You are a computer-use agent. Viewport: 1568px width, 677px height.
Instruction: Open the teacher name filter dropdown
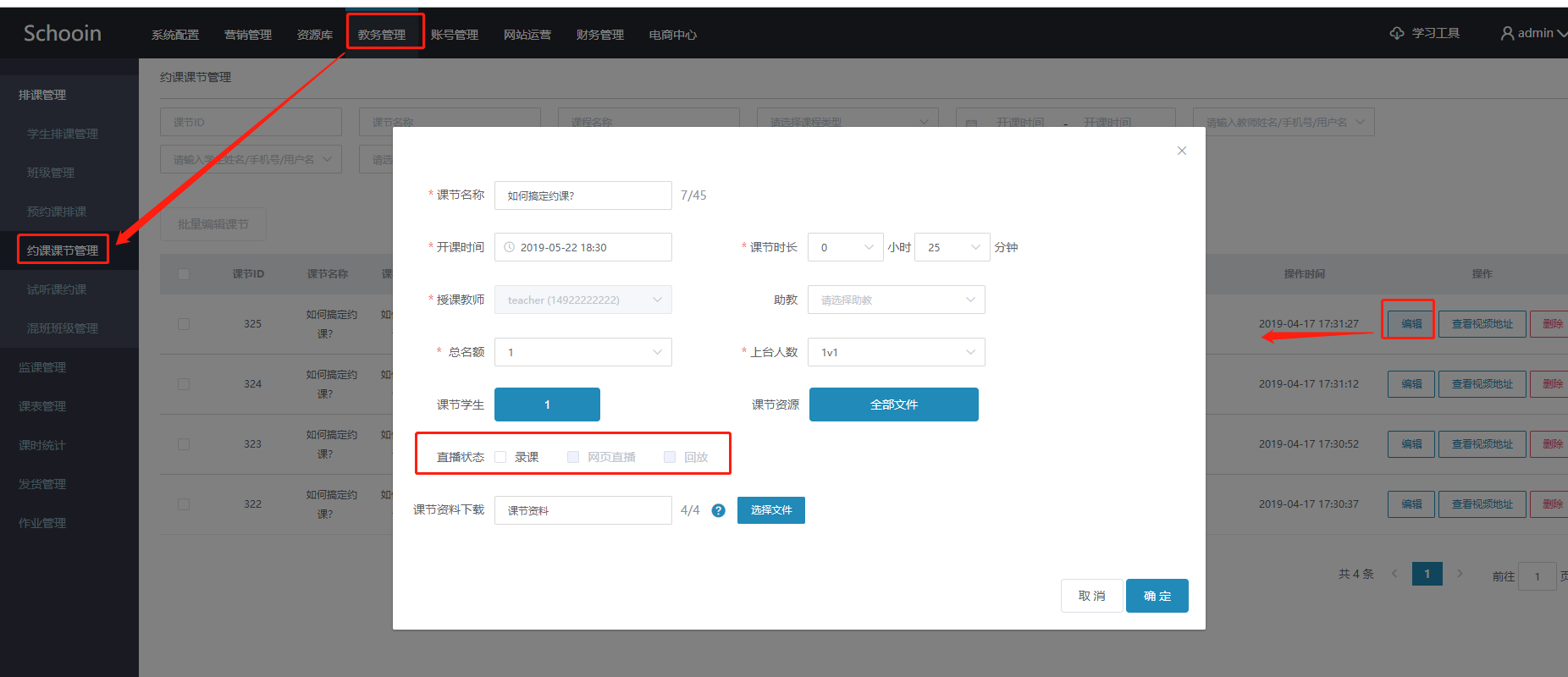point(1284,122)
